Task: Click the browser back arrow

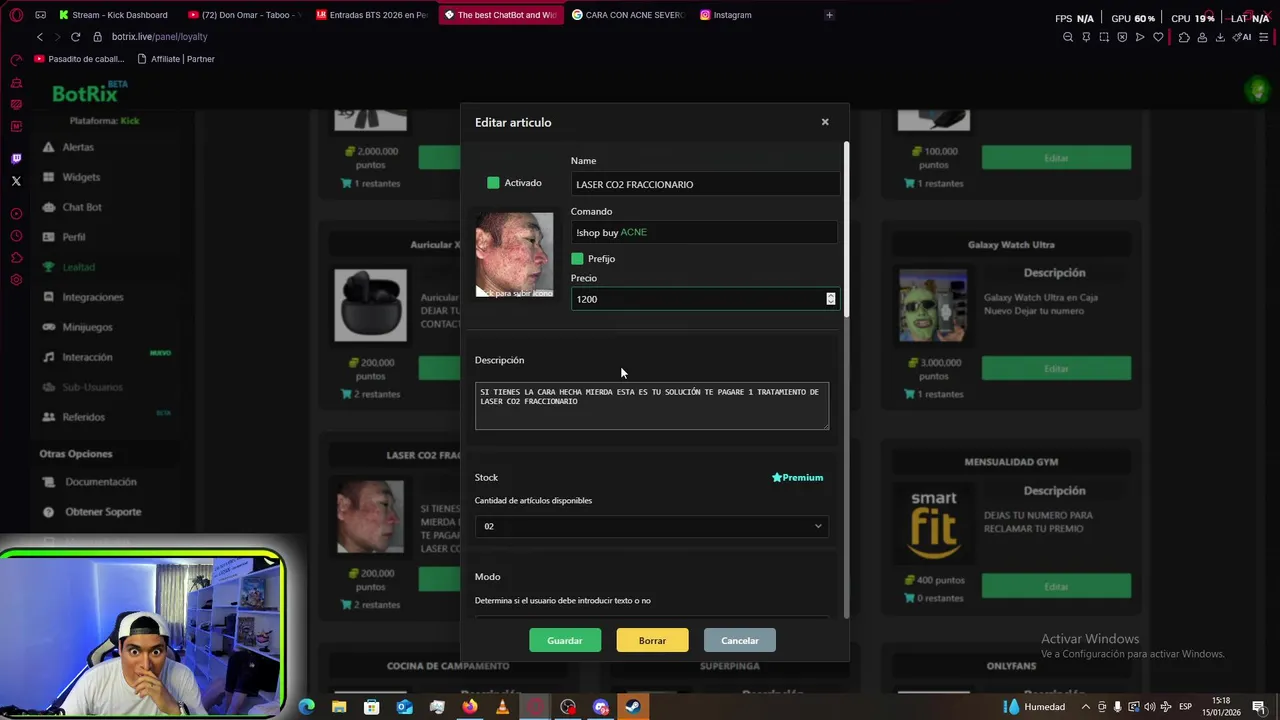Action: click(x=40, y=37)
